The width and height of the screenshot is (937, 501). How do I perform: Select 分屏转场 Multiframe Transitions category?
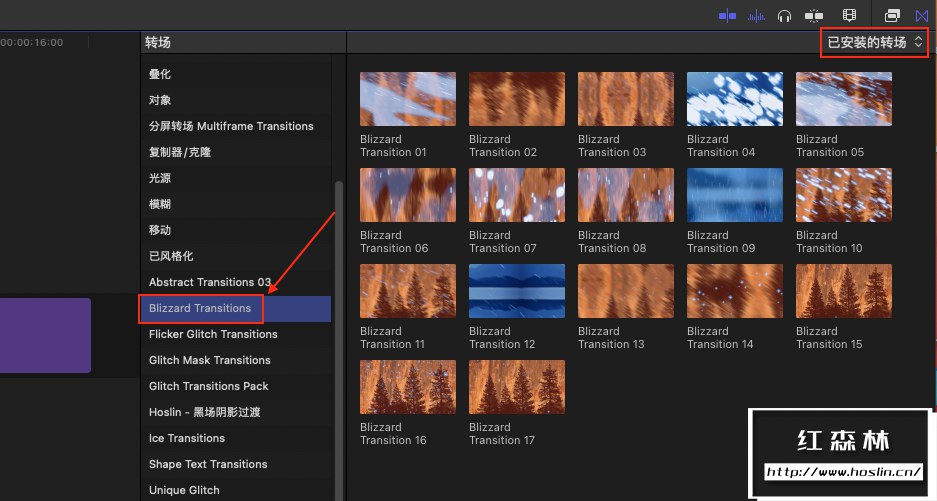pyautogui.click(x=235, y=126)
